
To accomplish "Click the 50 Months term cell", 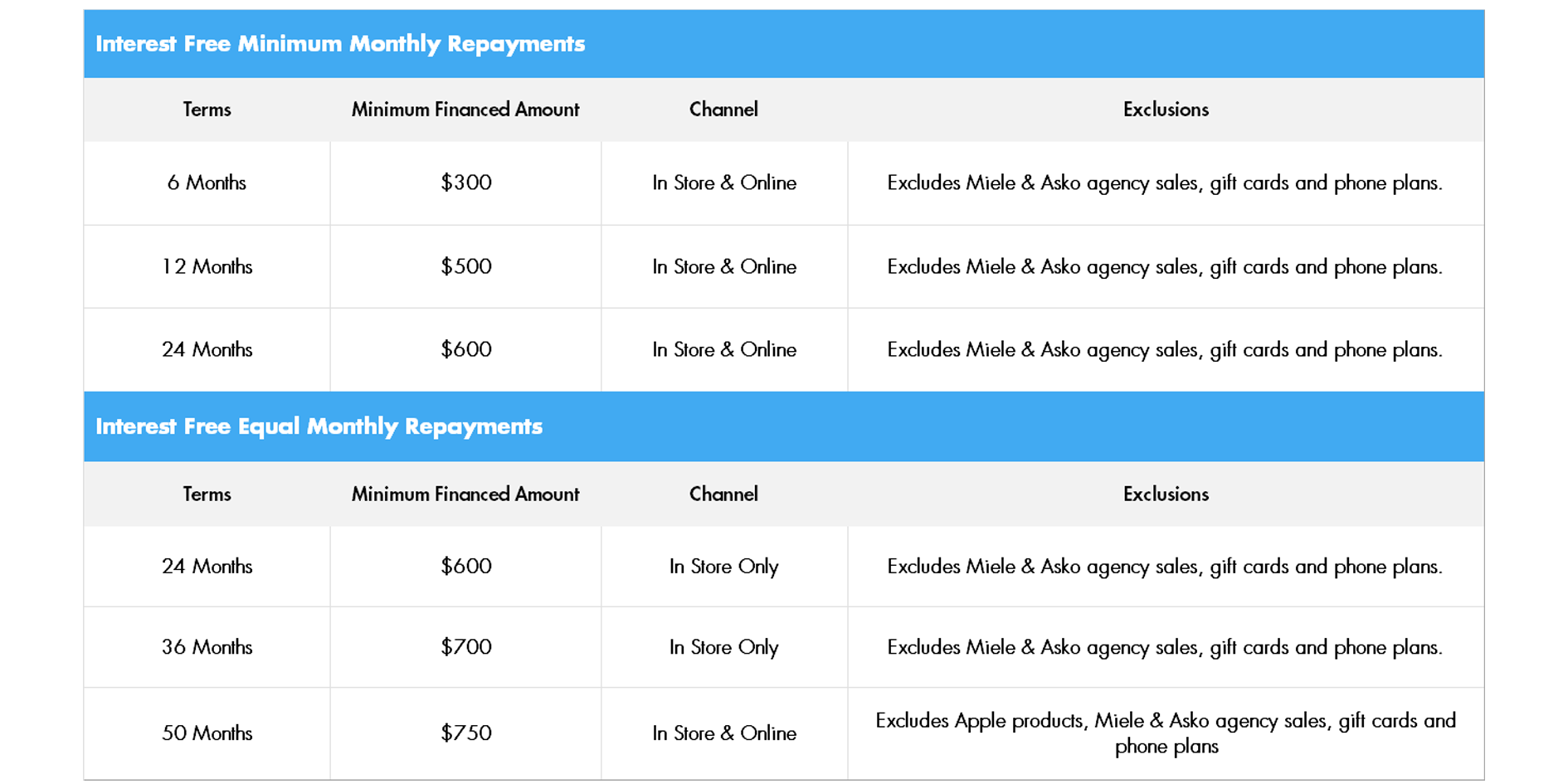I will 207,733.
